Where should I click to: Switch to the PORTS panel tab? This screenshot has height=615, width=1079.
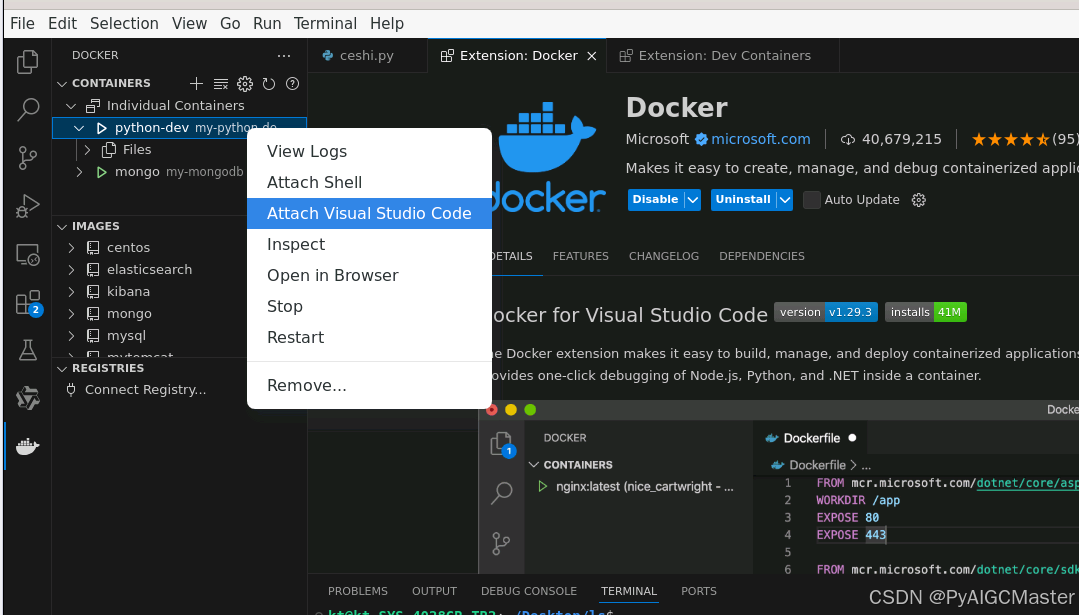[x=698, y=592]
